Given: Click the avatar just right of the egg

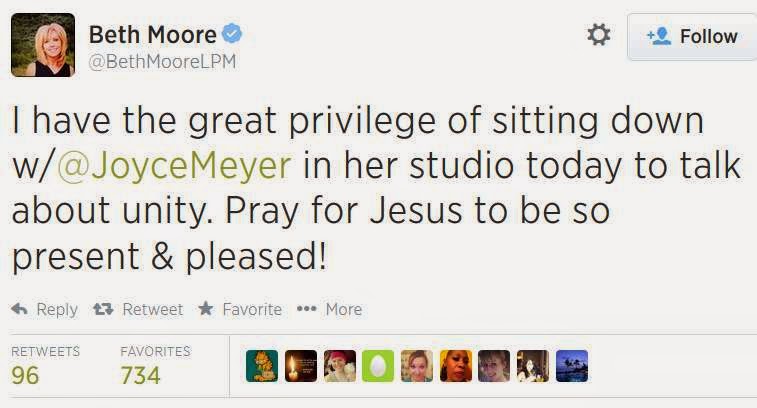Looking at the screenshot, I should pyautogui.click(x=417, y=366).
